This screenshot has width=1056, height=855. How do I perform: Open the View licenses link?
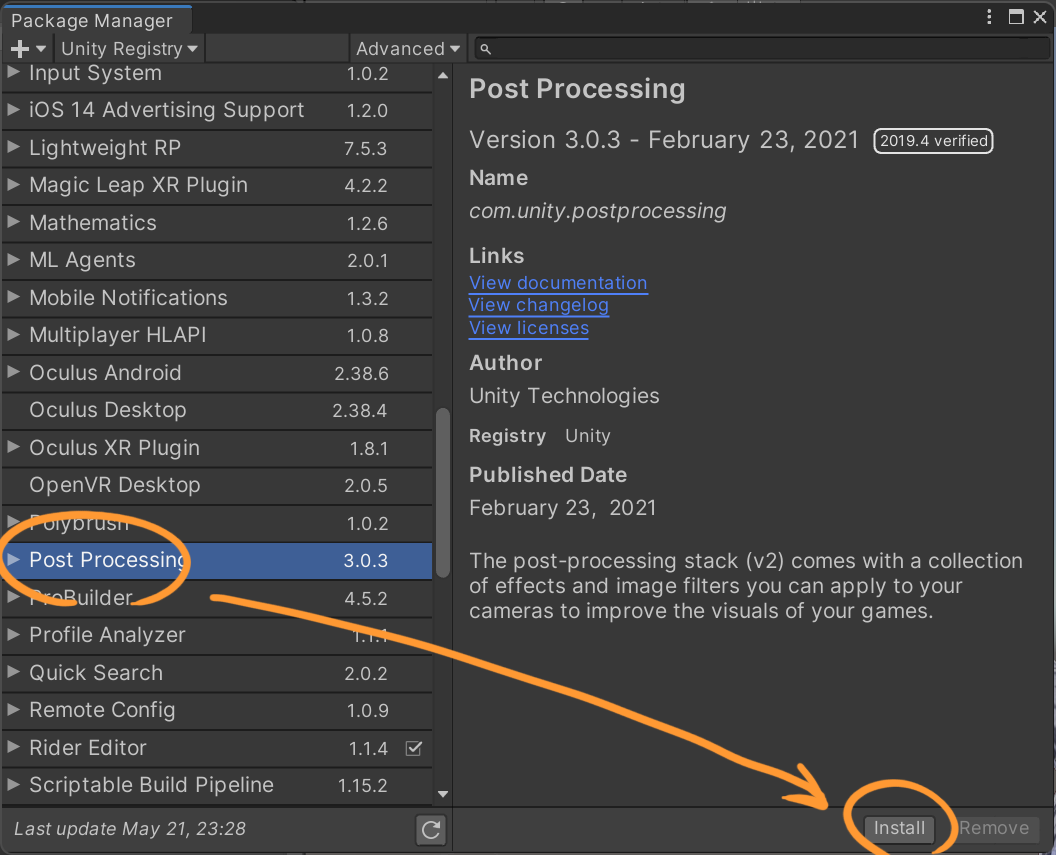529,328
